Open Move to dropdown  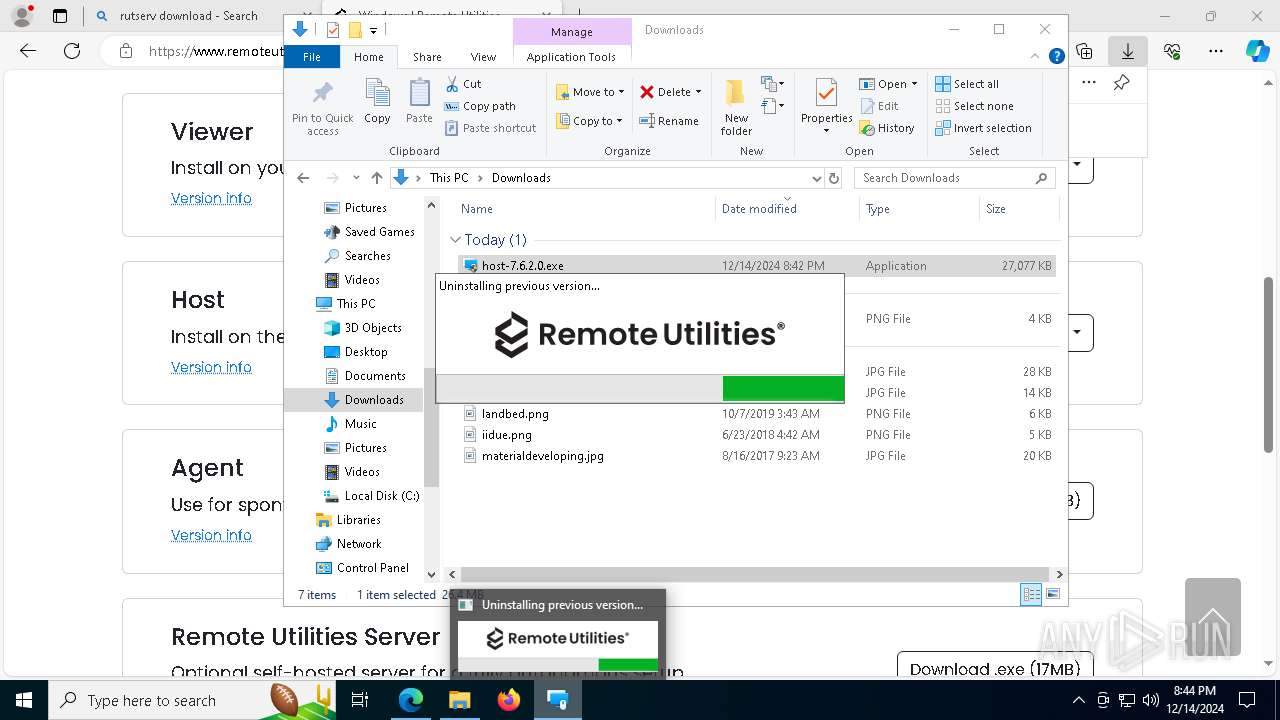pyautogui.click(x=590, y=92)
